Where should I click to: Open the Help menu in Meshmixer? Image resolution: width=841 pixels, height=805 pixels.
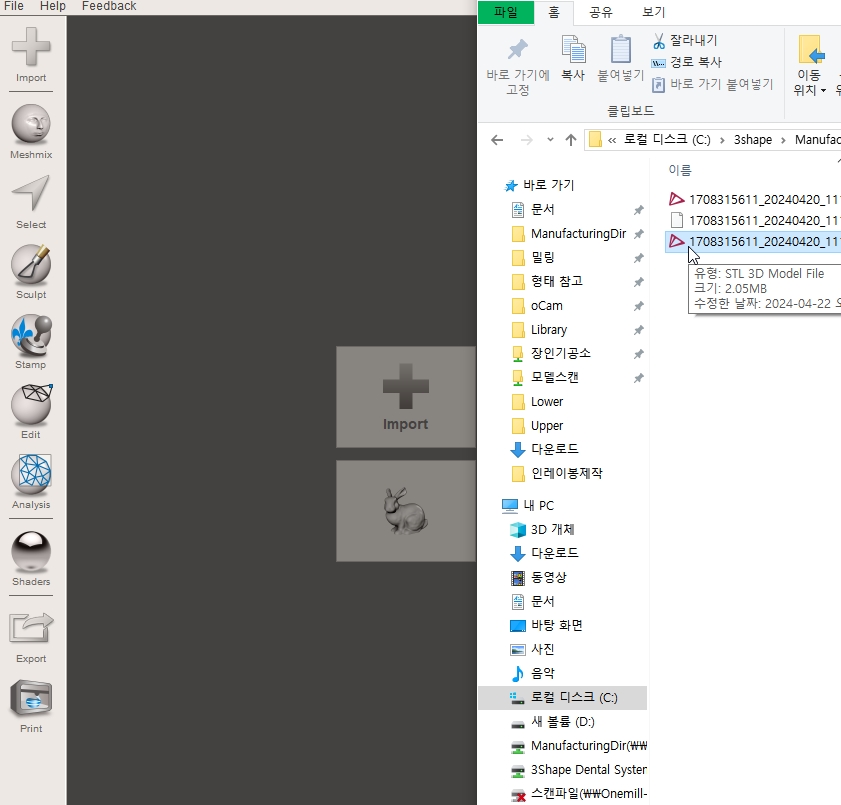53,6
